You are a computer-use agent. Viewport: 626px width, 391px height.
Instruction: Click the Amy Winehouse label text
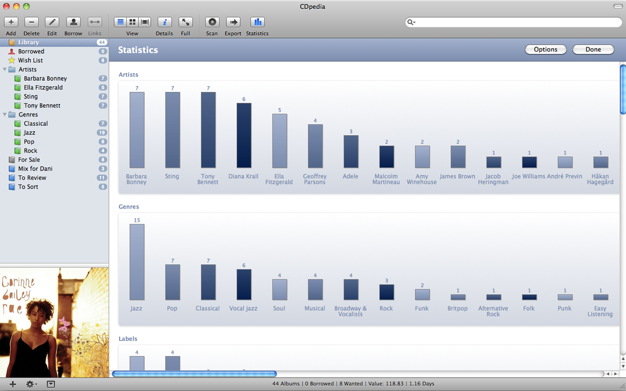(422, 179)
